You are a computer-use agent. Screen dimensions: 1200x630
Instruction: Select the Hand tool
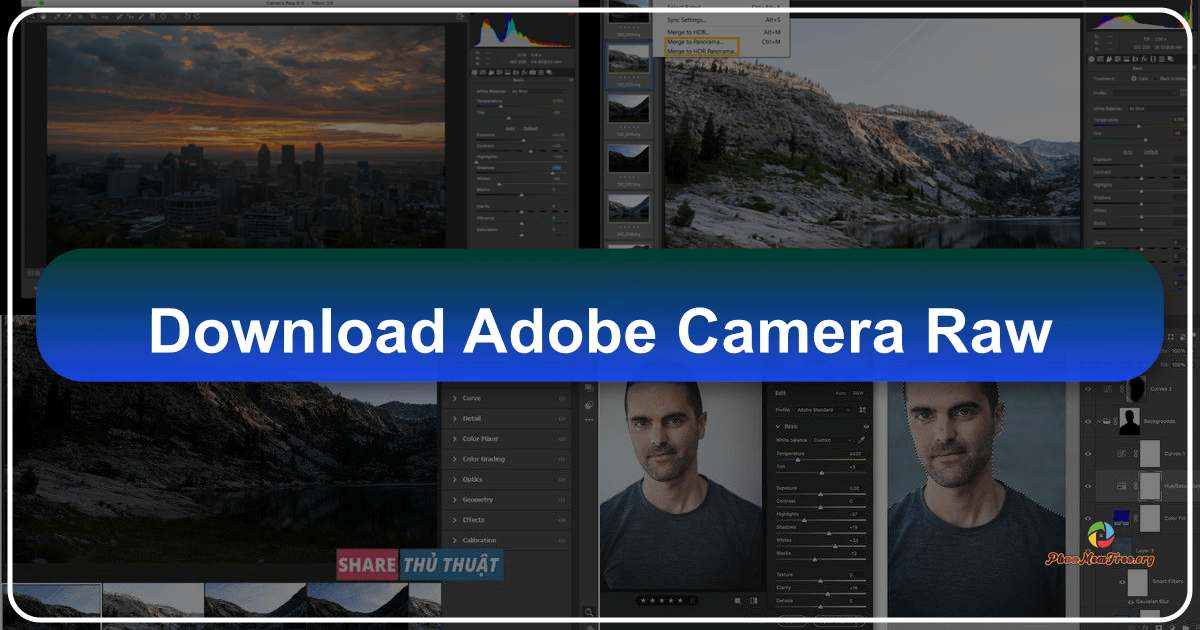click(x=43, y=16)
